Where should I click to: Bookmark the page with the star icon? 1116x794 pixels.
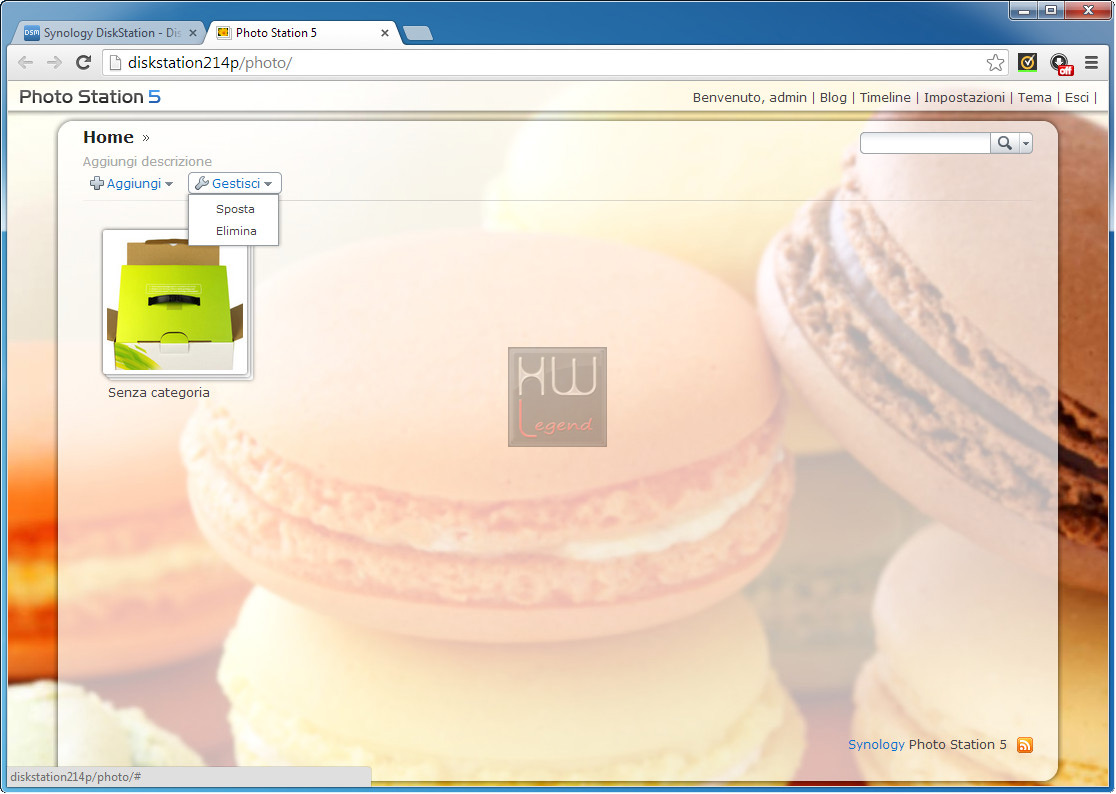click(995, 63)
